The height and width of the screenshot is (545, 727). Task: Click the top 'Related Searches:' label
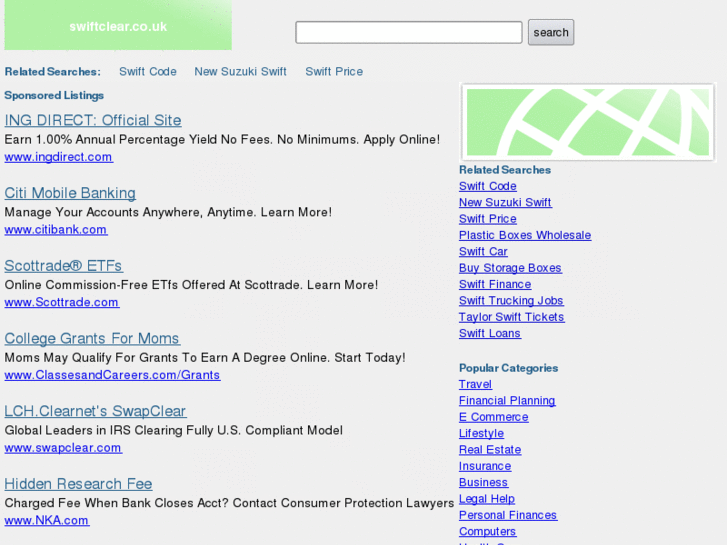[52, 72]
